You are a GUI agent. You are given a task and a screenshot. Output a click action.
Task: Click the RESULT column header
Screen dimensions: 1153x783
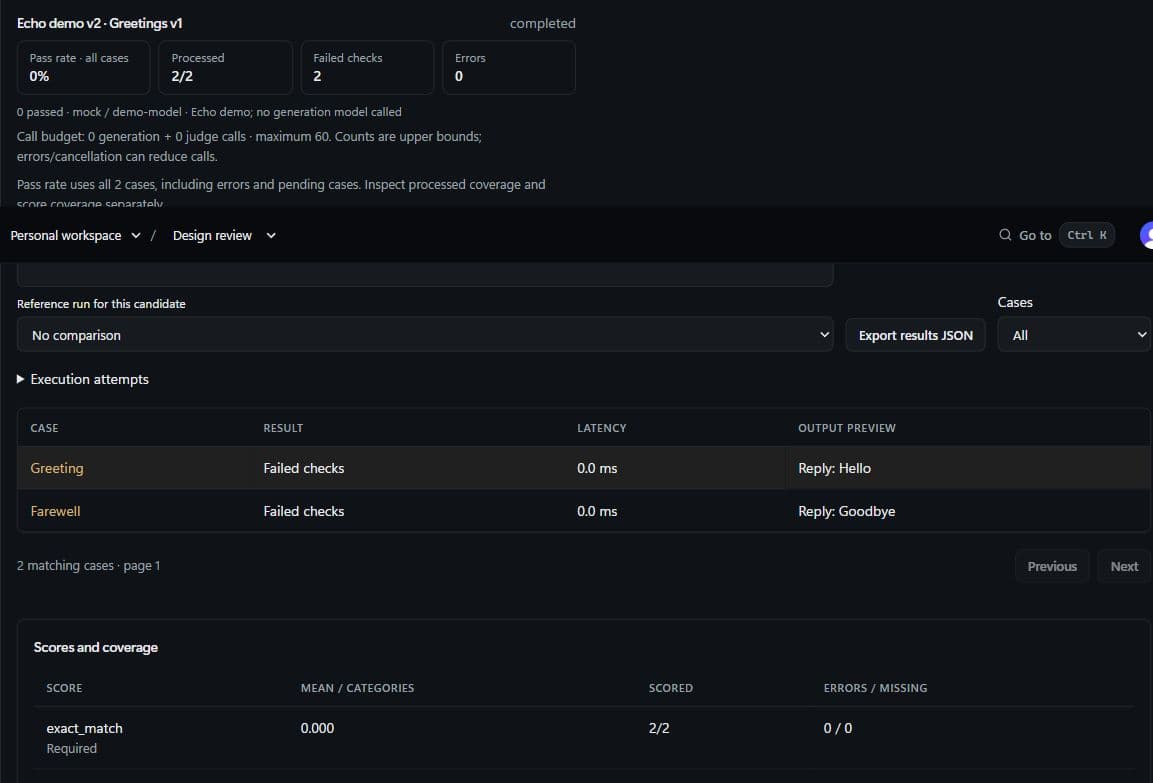283,428
